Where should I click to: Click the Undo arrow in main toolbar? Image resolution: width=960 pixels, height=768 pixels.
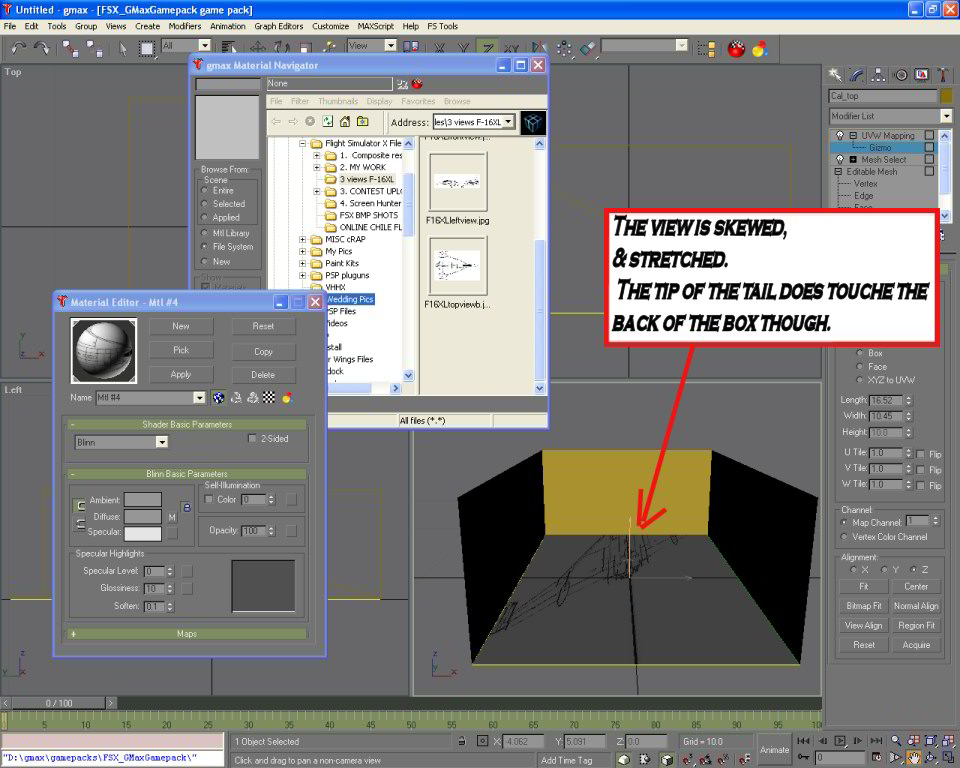pos(17,47)
